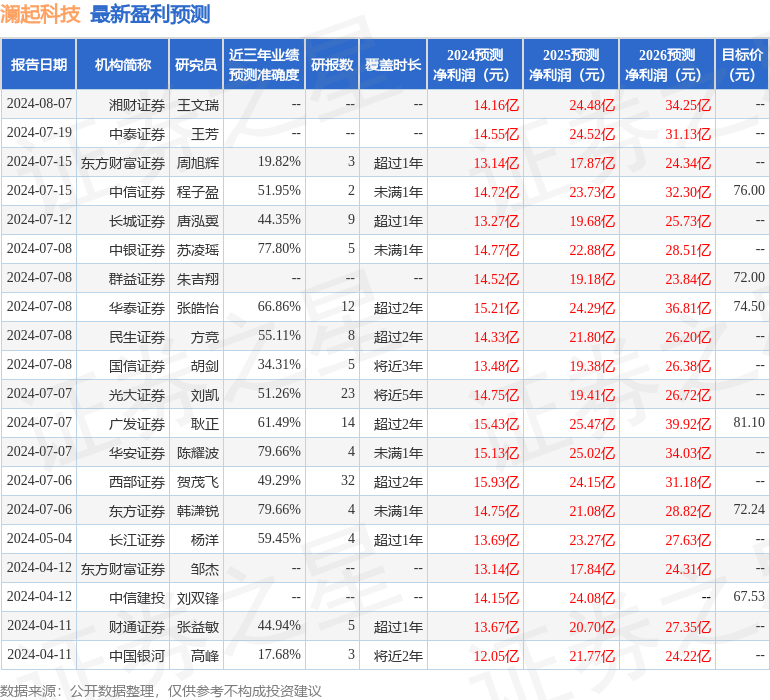This screenshot has height=700, width=770.
Task: Click accuracy value 77.80%
Action: [279, 249]
